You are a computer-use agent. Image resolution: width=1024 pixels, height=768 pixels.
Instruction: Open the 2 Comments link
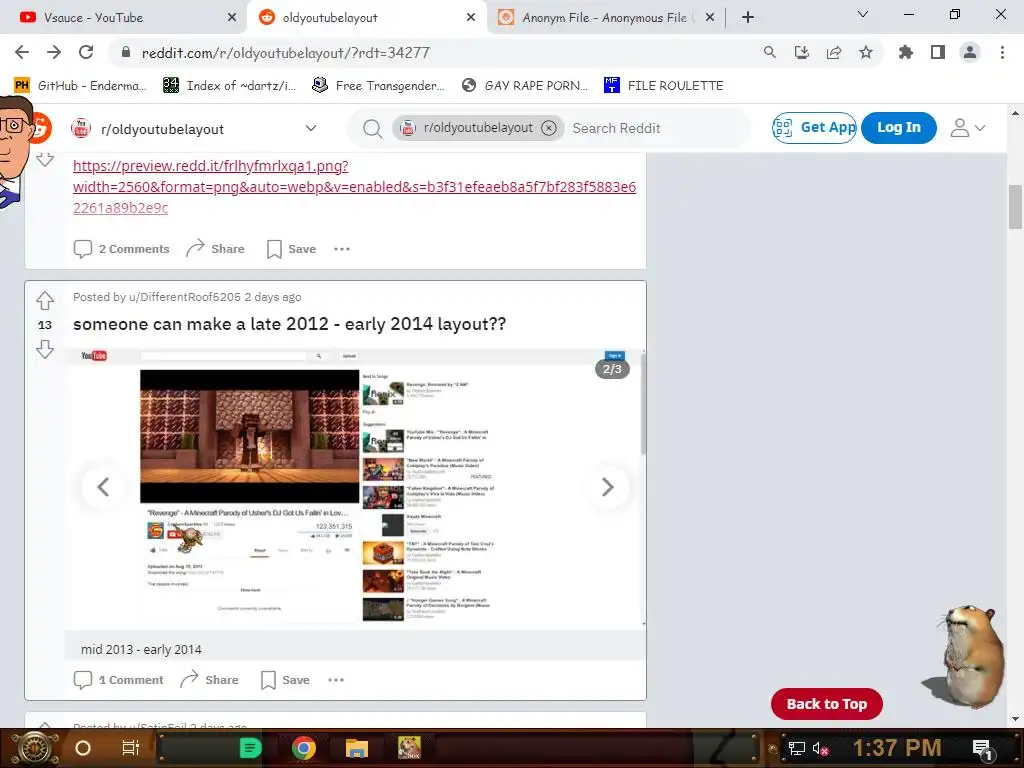[121, 249]
